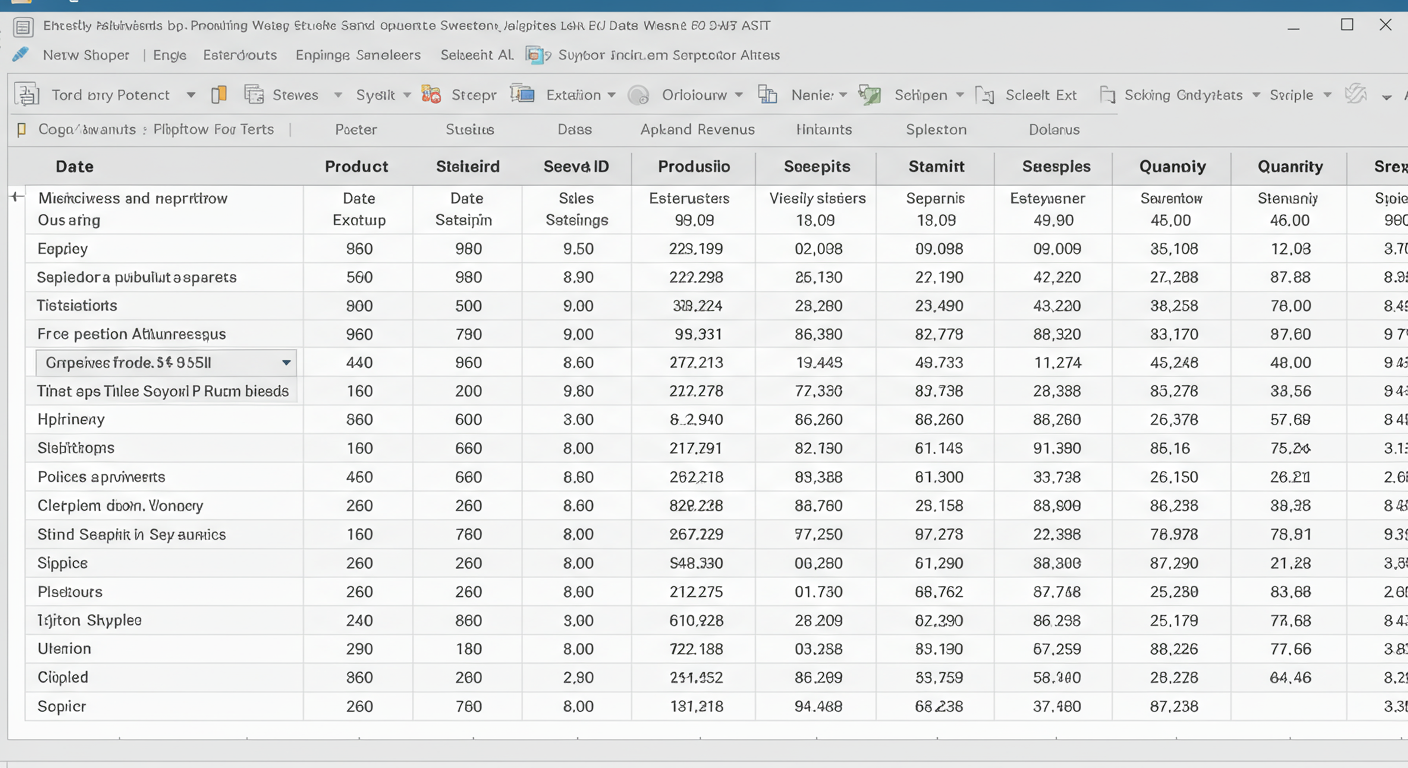
Task: Click the green Schipen icon
Action: [870, 95]
